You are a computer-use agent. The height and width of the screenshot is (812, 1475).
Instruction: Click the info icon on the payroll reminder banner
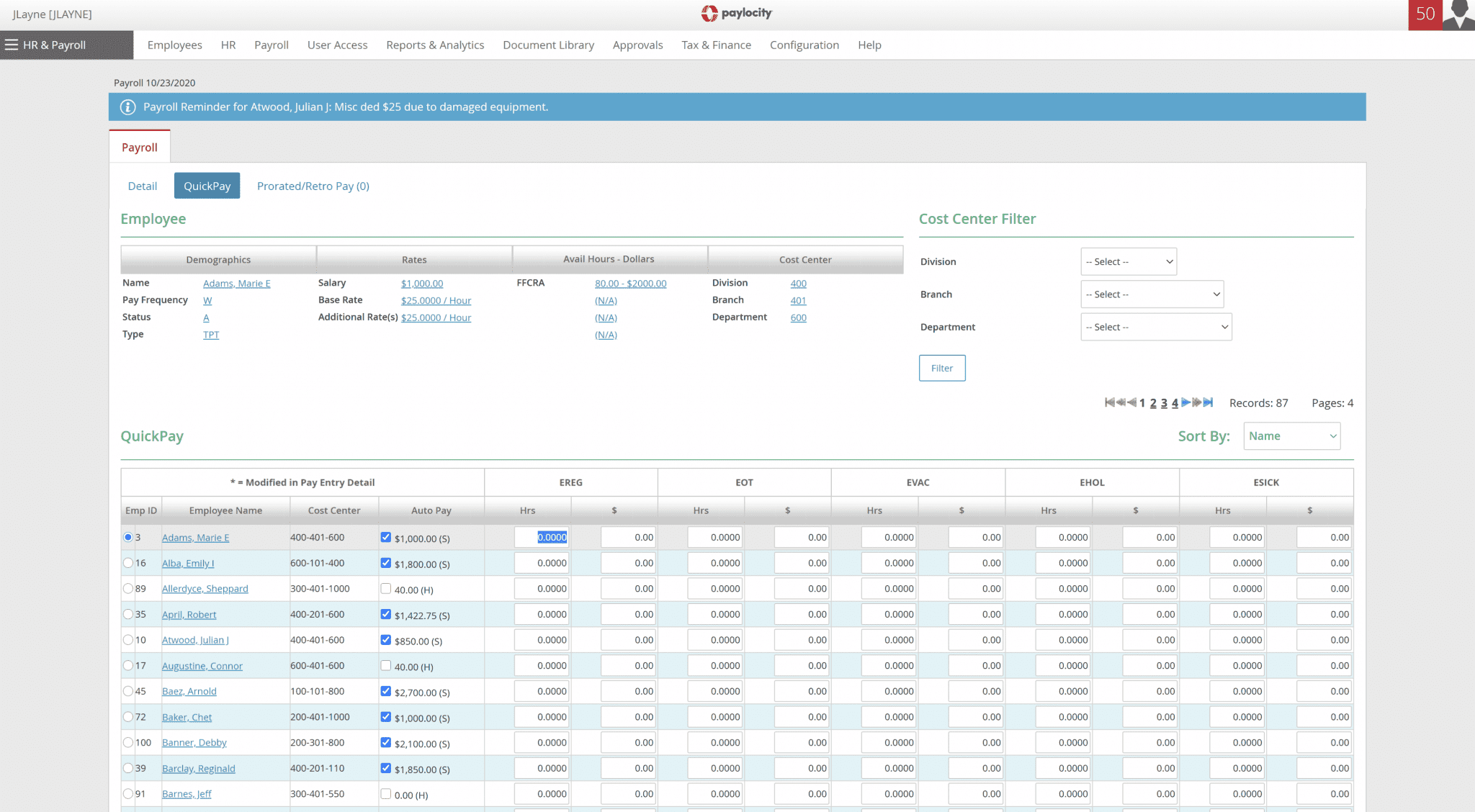(127, 107)
